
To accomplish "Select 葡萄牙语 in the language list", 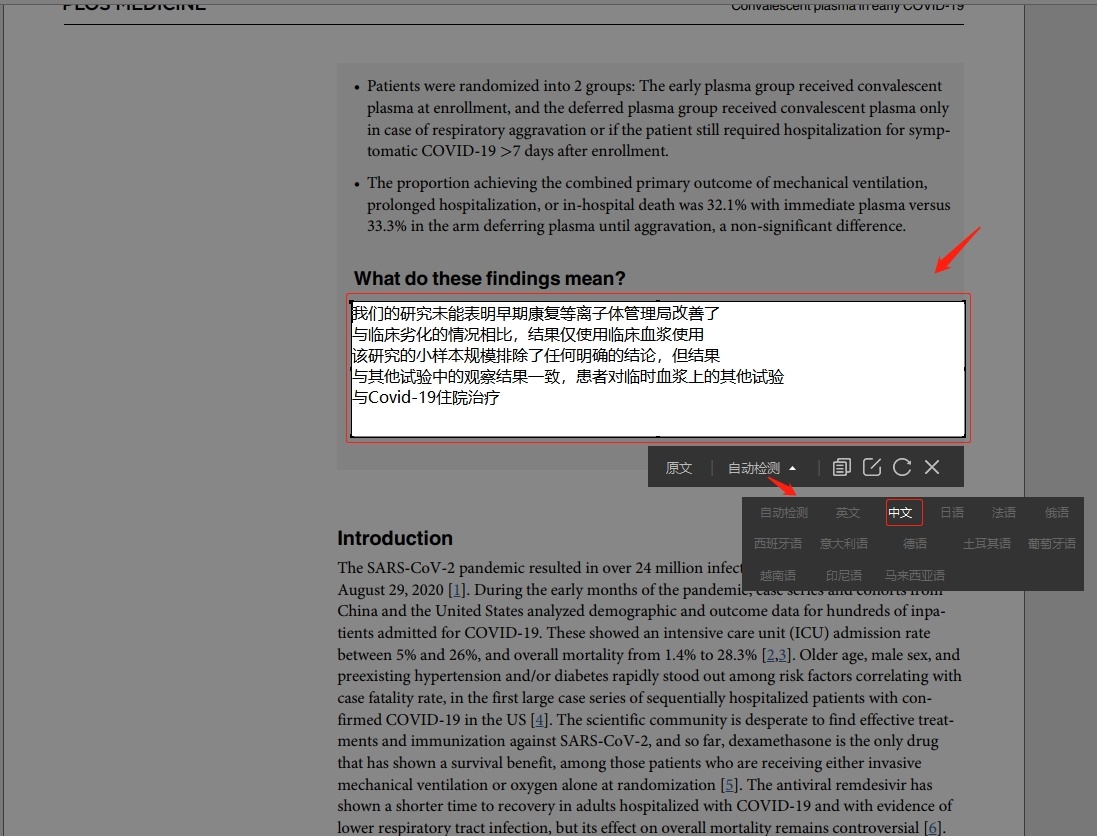I will tap(1052, 544).
